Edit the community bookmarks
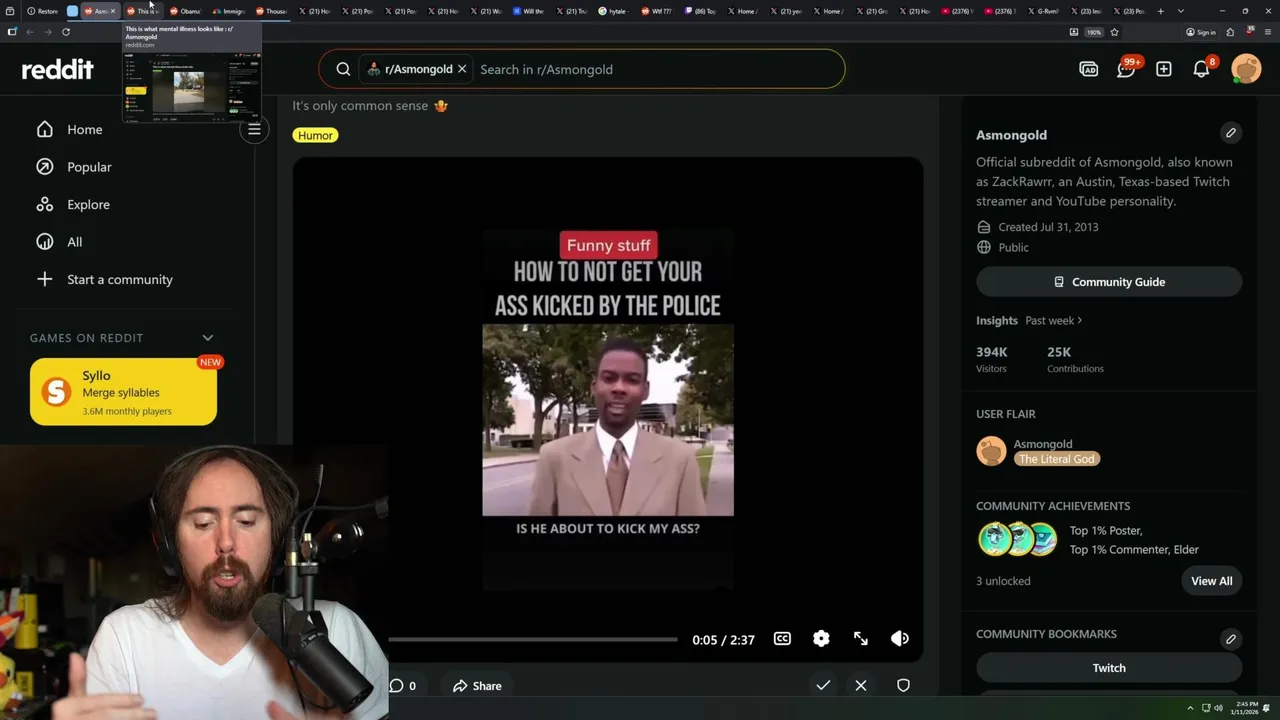This screenshot has height=720, width=1280. click(1231, 639)
